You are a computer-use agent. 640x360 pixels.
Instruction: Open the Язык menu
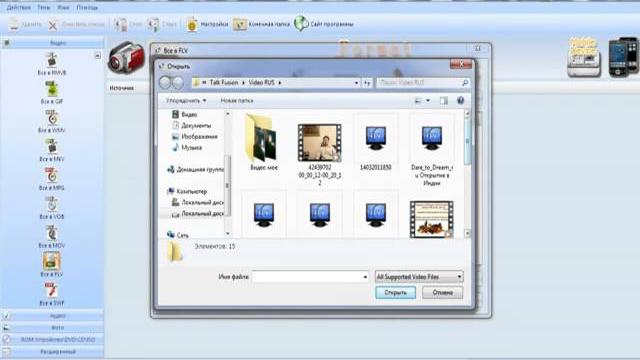(63, 7)
